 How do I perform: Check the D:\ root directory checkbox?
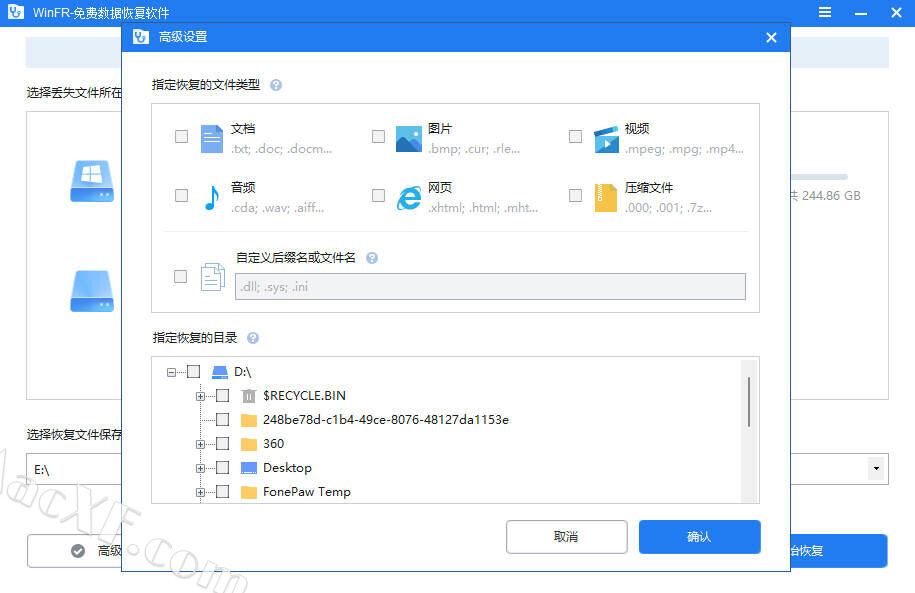click(x=194, y=372)
